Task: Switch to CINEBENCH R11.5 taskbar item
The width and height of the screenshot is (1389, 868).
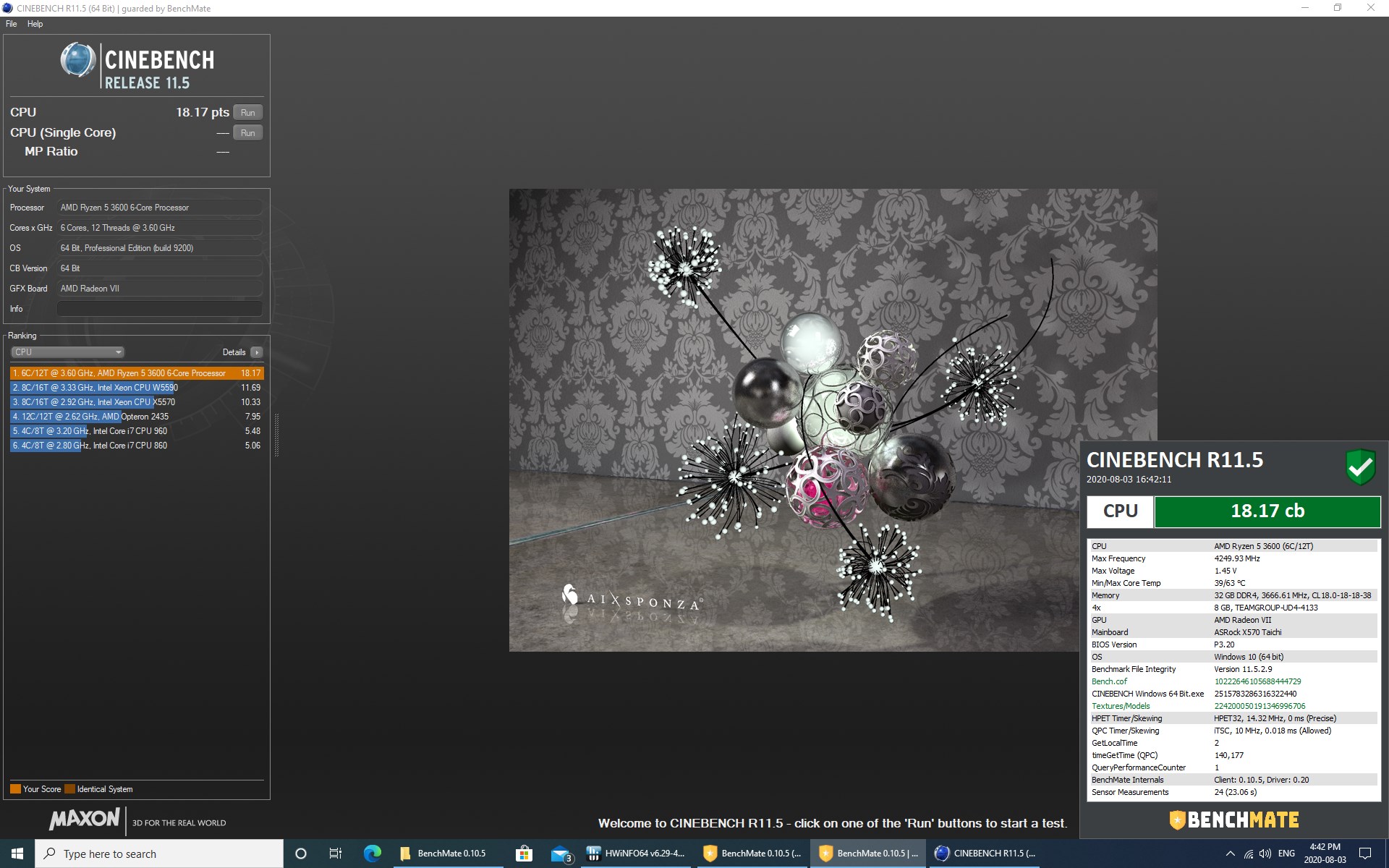Action: coord(985,854)
